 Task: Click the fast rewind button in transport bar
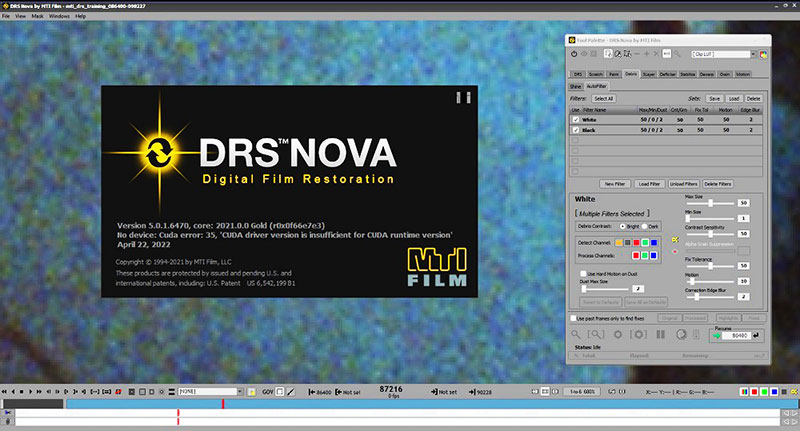coord(4,392)
